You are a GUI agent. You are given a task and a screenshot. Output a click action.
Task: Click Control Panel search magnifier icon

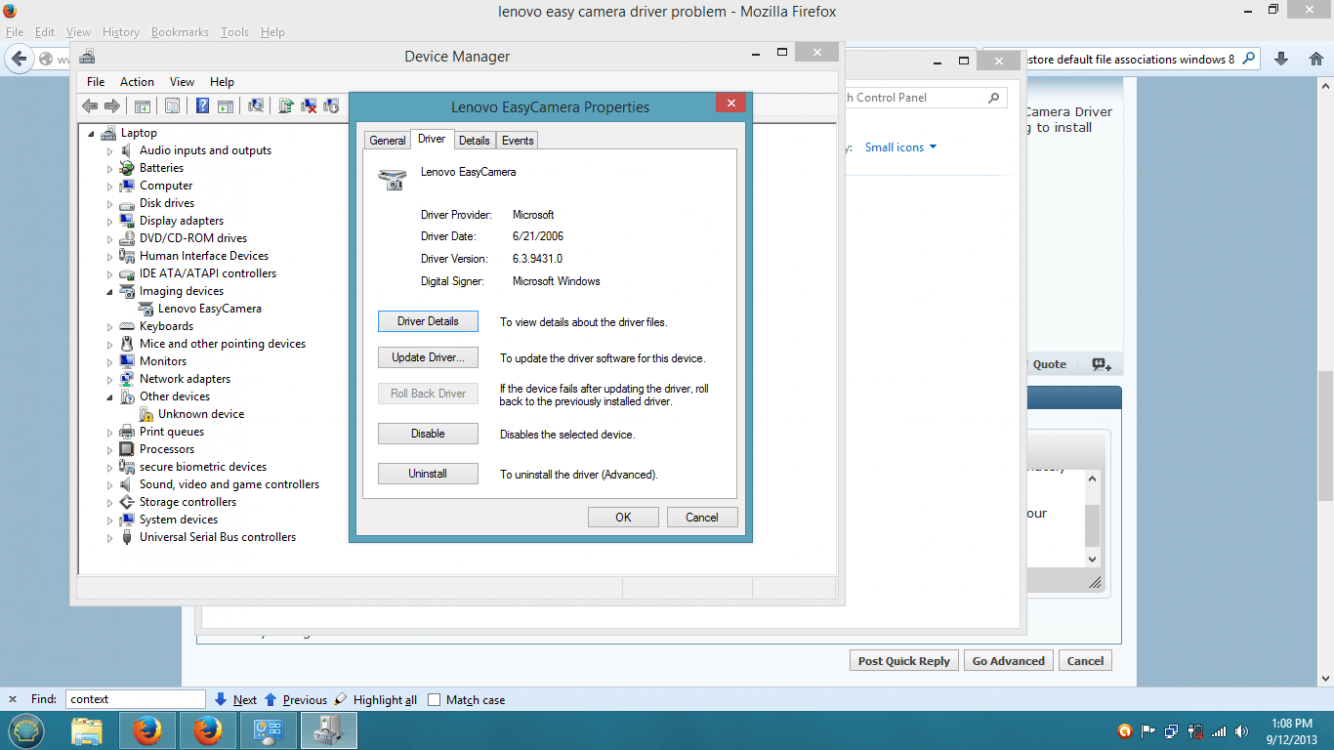coord(993,98)
